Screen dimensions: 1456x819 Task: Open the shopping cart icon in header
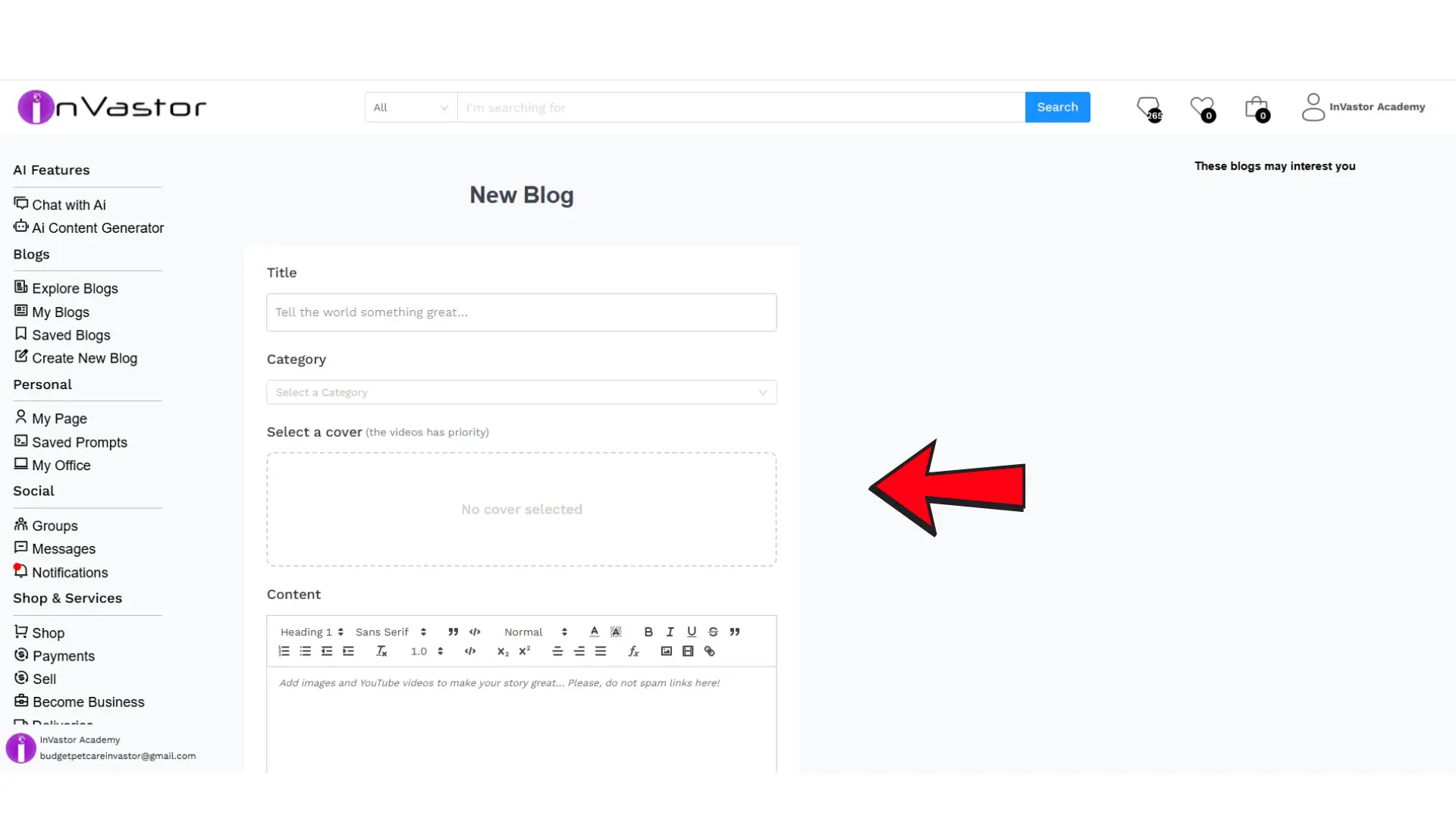pos(1257,108)
